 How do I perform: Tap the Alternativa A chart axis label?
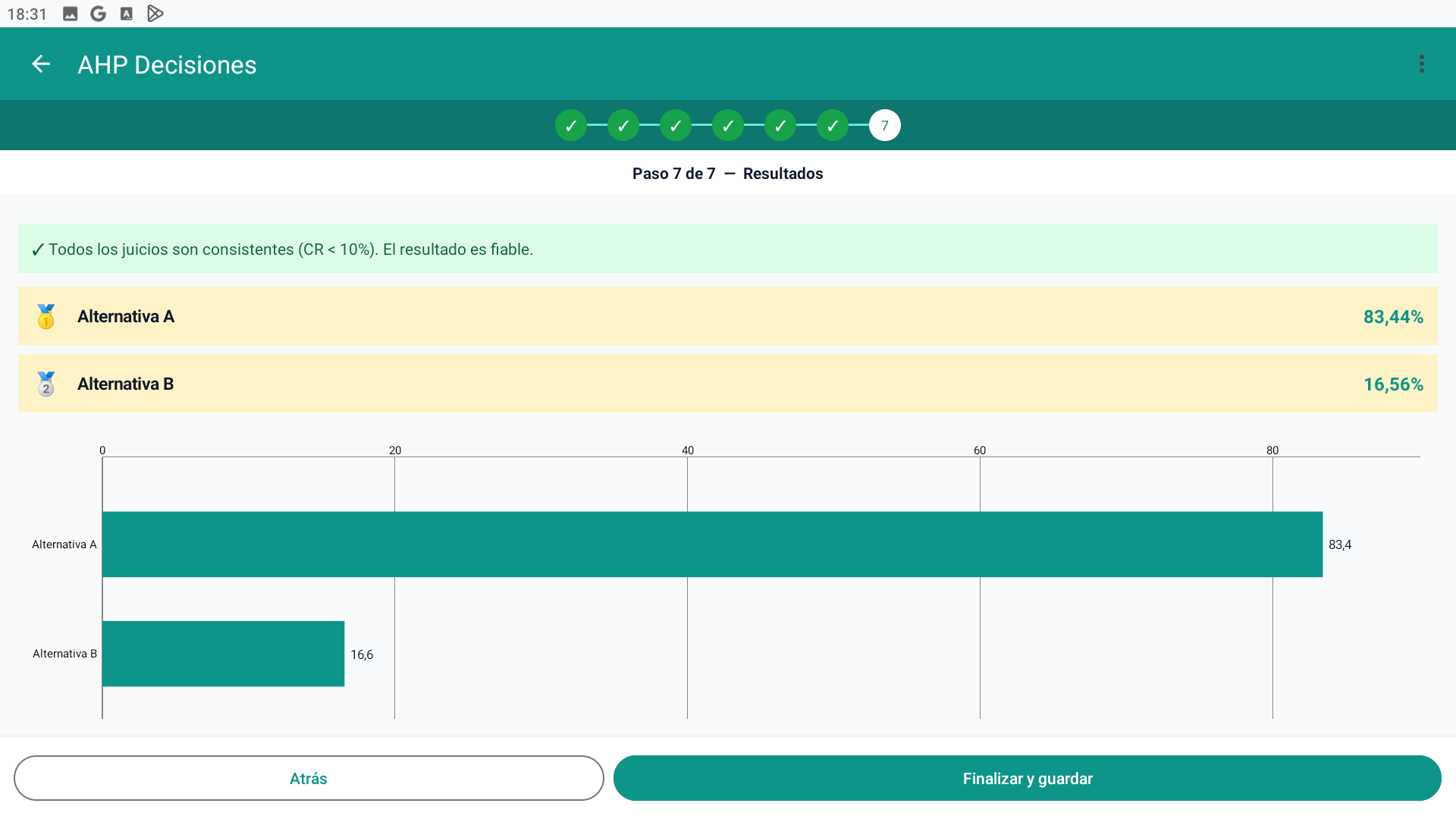pyautogui.click(x=64, y=544)
